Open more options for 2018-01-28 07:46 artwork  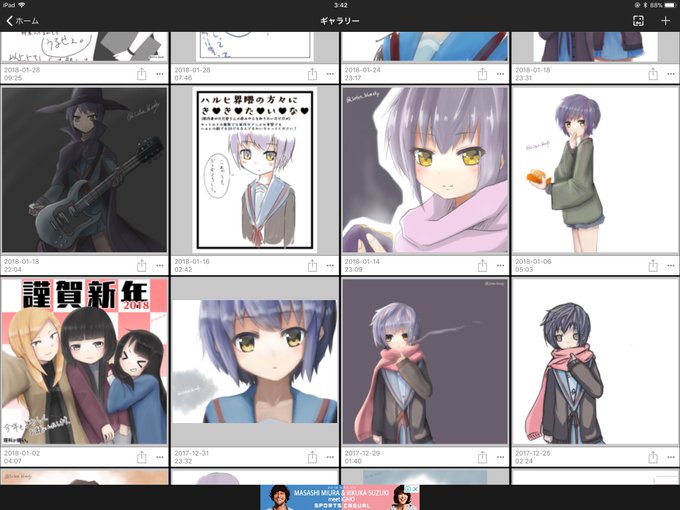(330, 74)
